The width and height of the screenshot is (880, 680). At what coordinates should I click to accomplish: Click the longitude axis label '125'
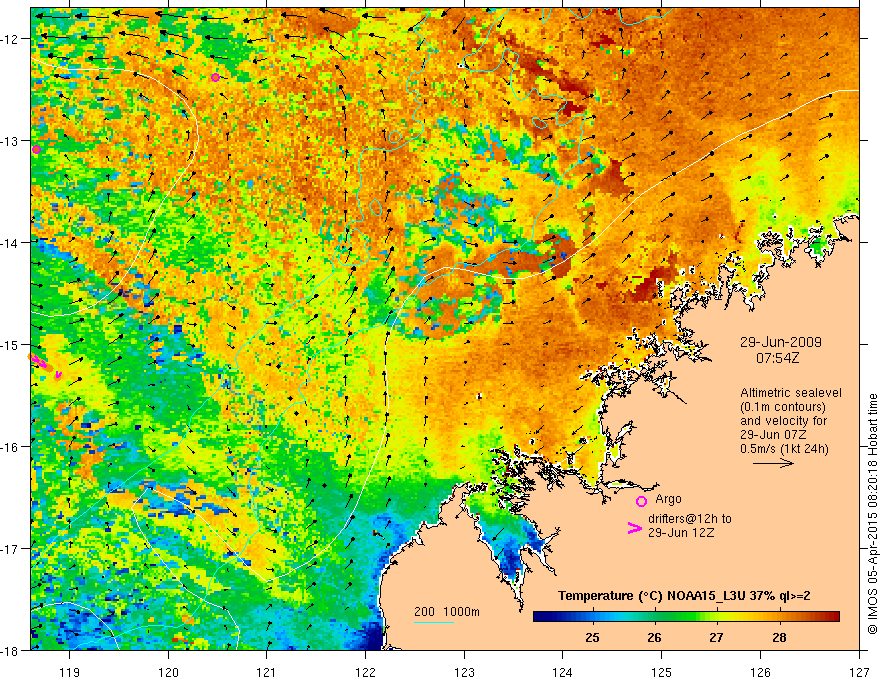pyautogui.click(x=662, y=672)
